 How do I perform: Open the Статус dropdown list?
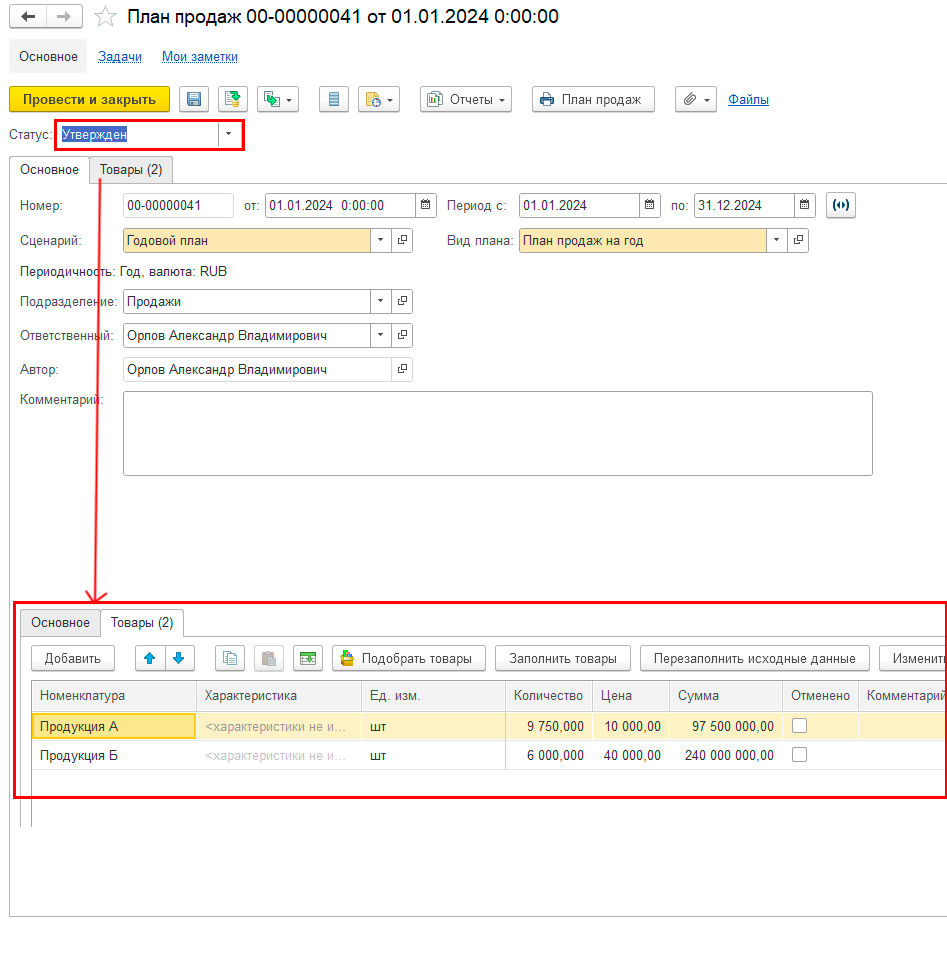tap(229, 134)
